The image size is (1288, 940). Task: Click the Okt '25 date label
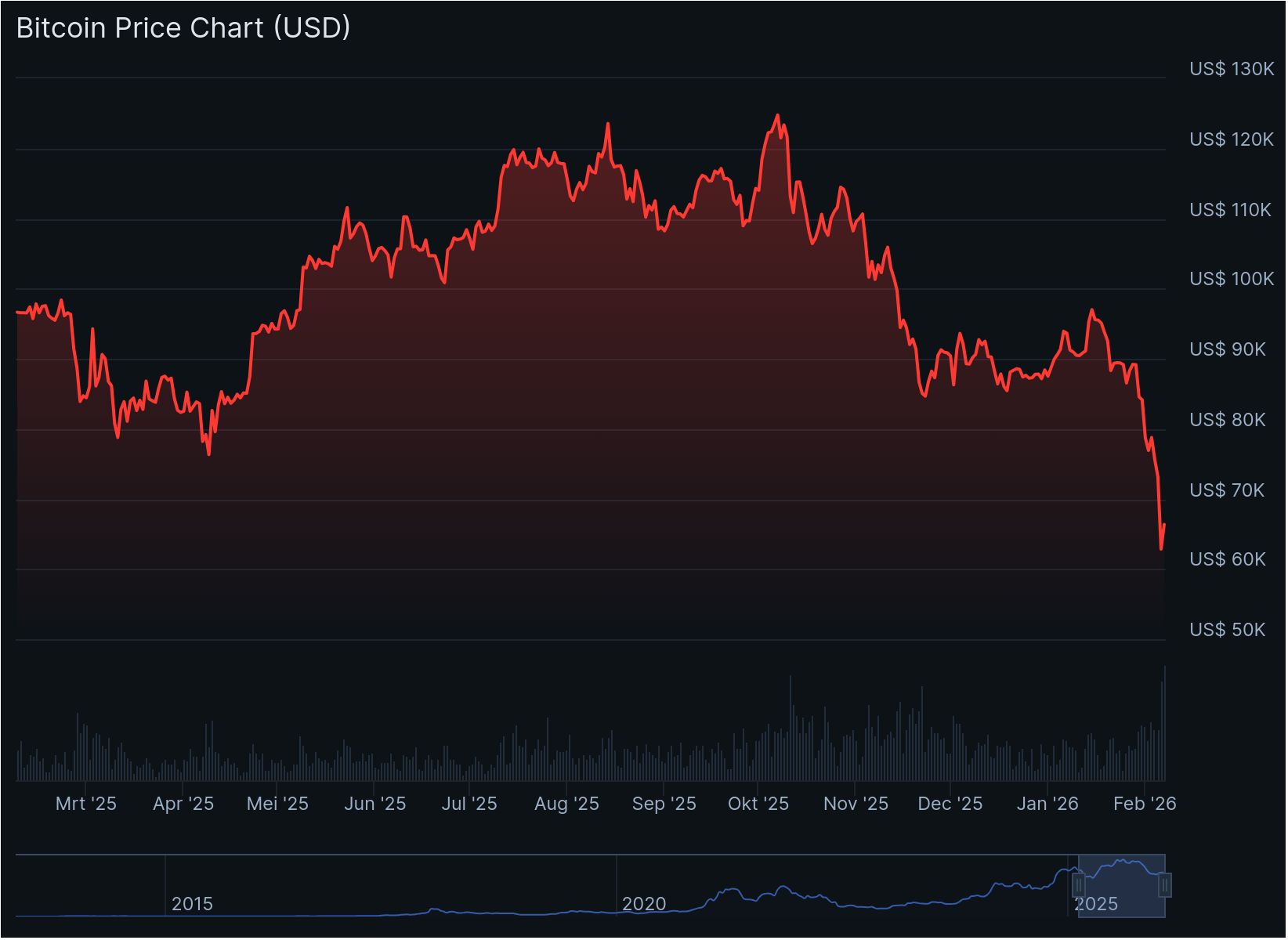click(x=758, y=804)
